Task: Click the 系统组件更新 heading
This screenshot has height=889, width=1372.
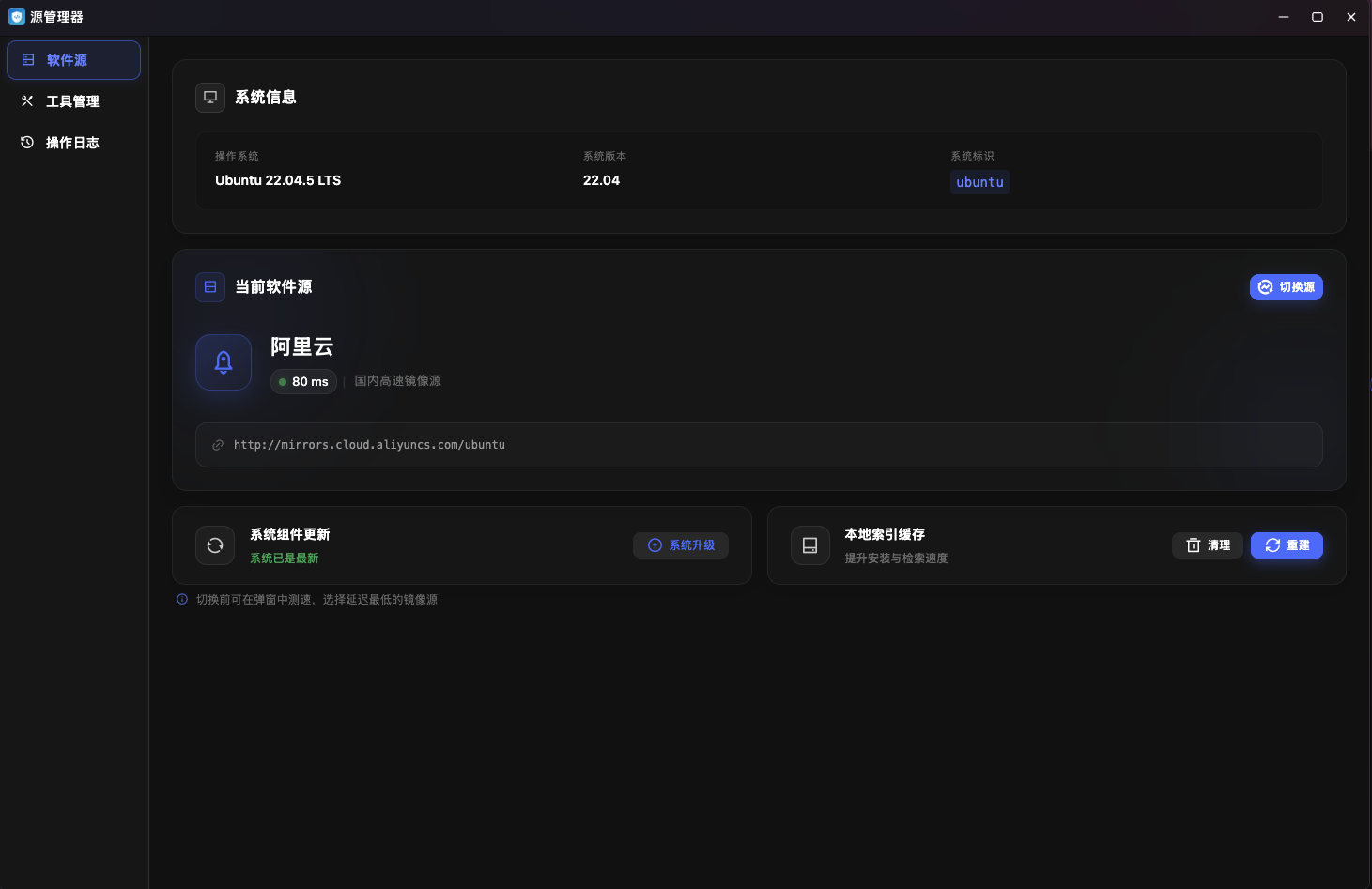Action: 290,534
